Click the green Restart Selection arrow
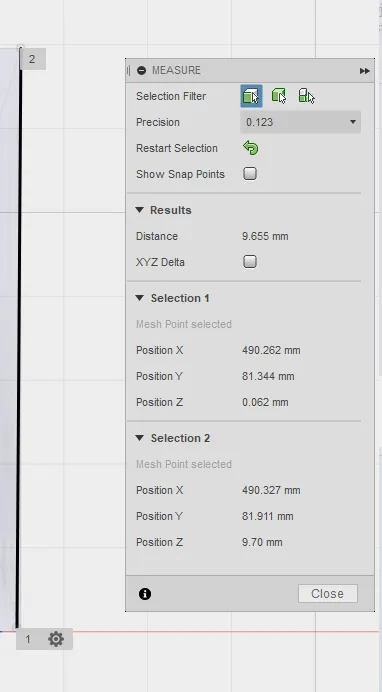 click(251, 148)
